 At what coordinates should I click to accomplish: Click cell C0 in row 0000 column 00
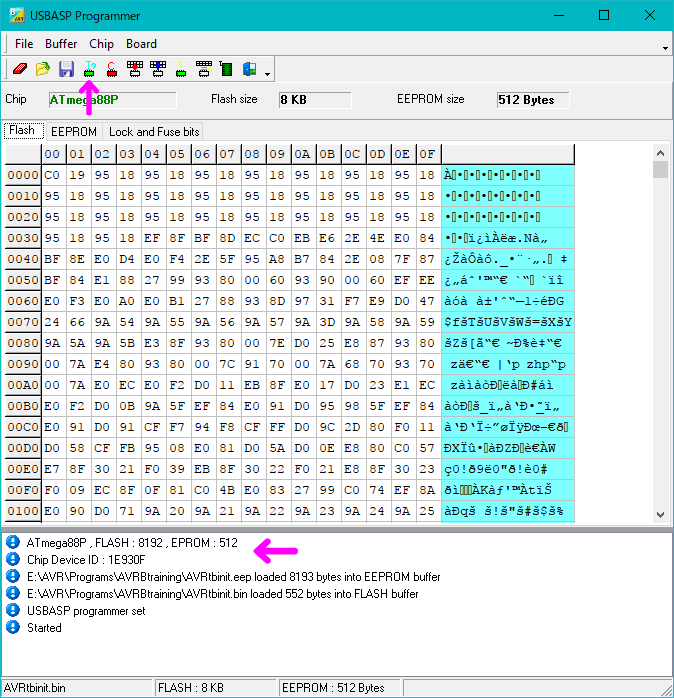point(52,175)
